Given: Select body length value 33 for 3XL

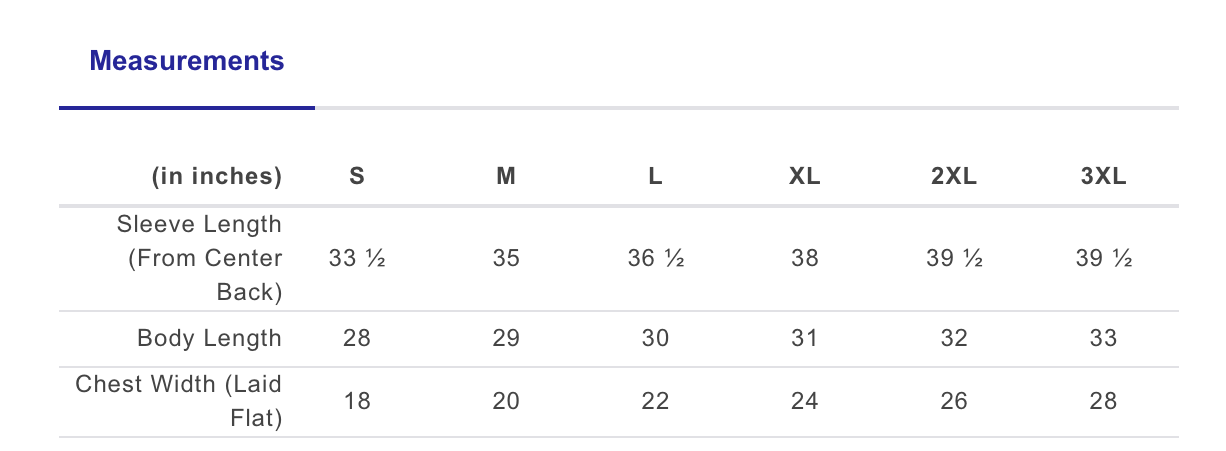Looking at the screenshot, I should tap(1103, 338).
